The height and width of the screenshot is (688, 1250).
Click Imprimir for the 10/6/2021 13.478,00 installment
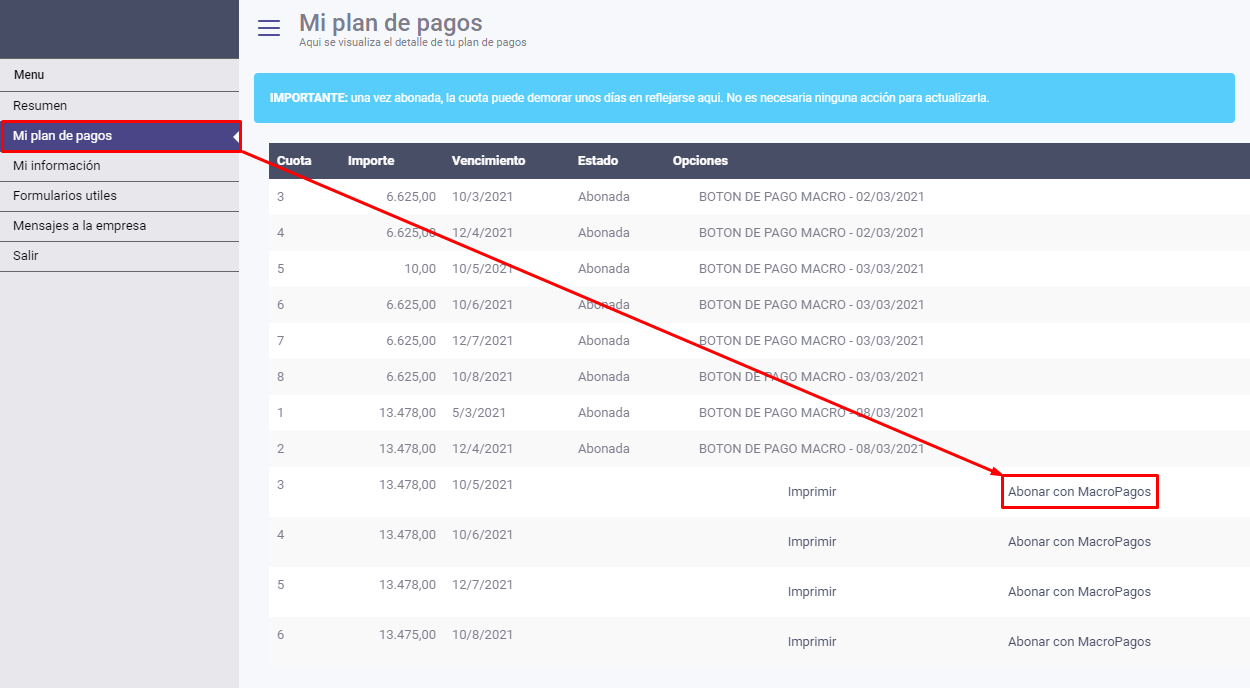point(812,542)
